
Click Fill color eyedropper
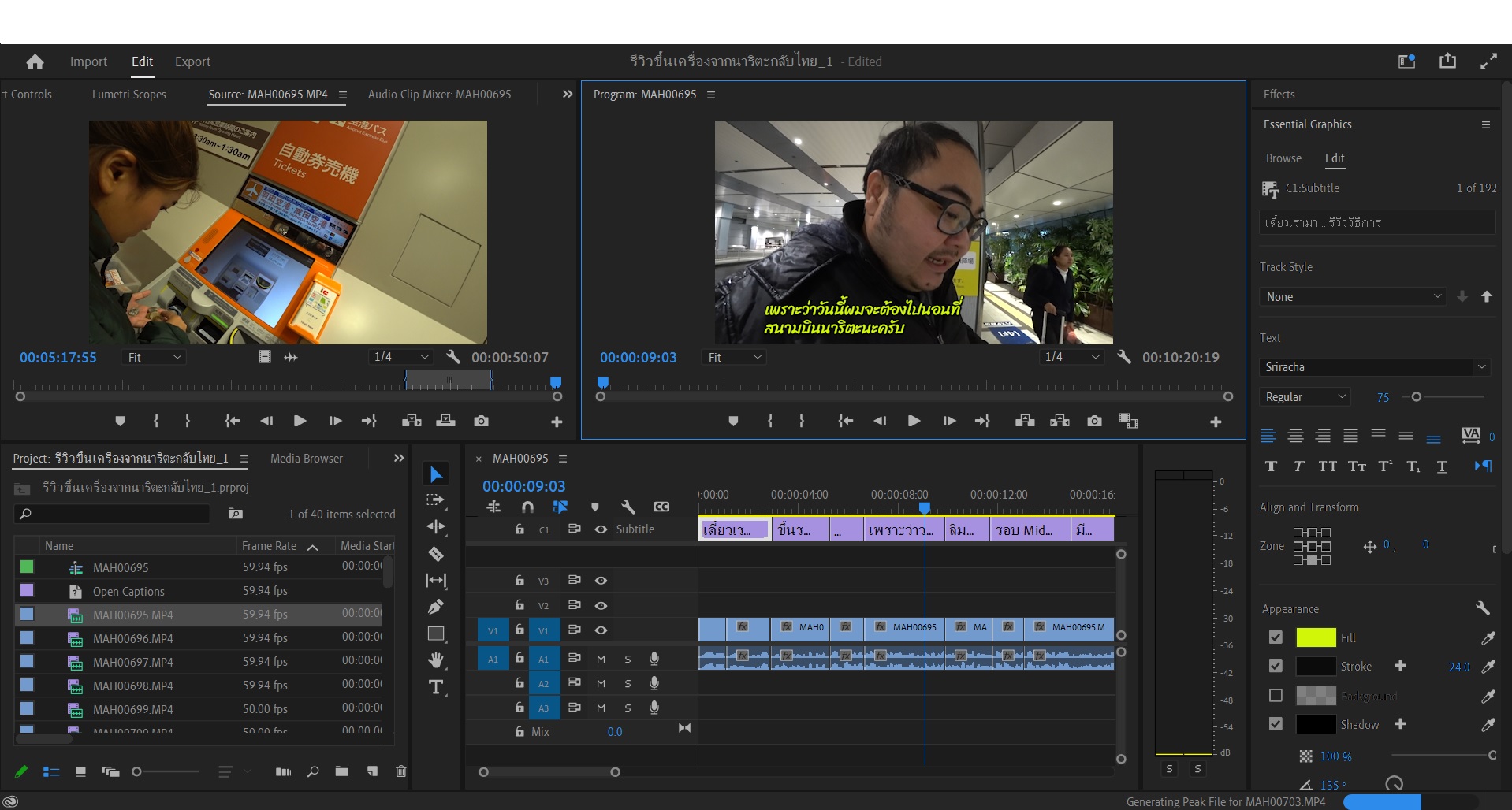[x=1488, y=637]
